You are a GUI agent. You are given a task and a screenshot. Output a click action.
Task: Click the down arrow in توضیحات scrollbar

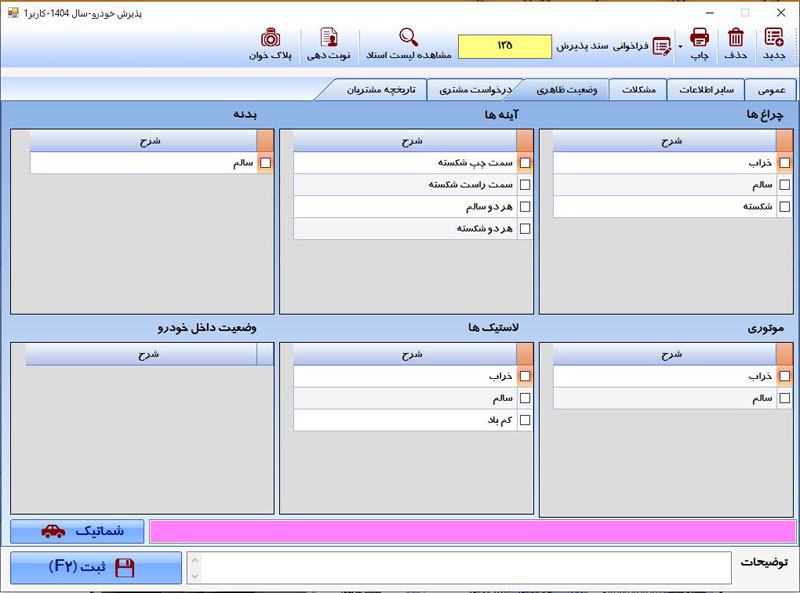tap(194, 576)
